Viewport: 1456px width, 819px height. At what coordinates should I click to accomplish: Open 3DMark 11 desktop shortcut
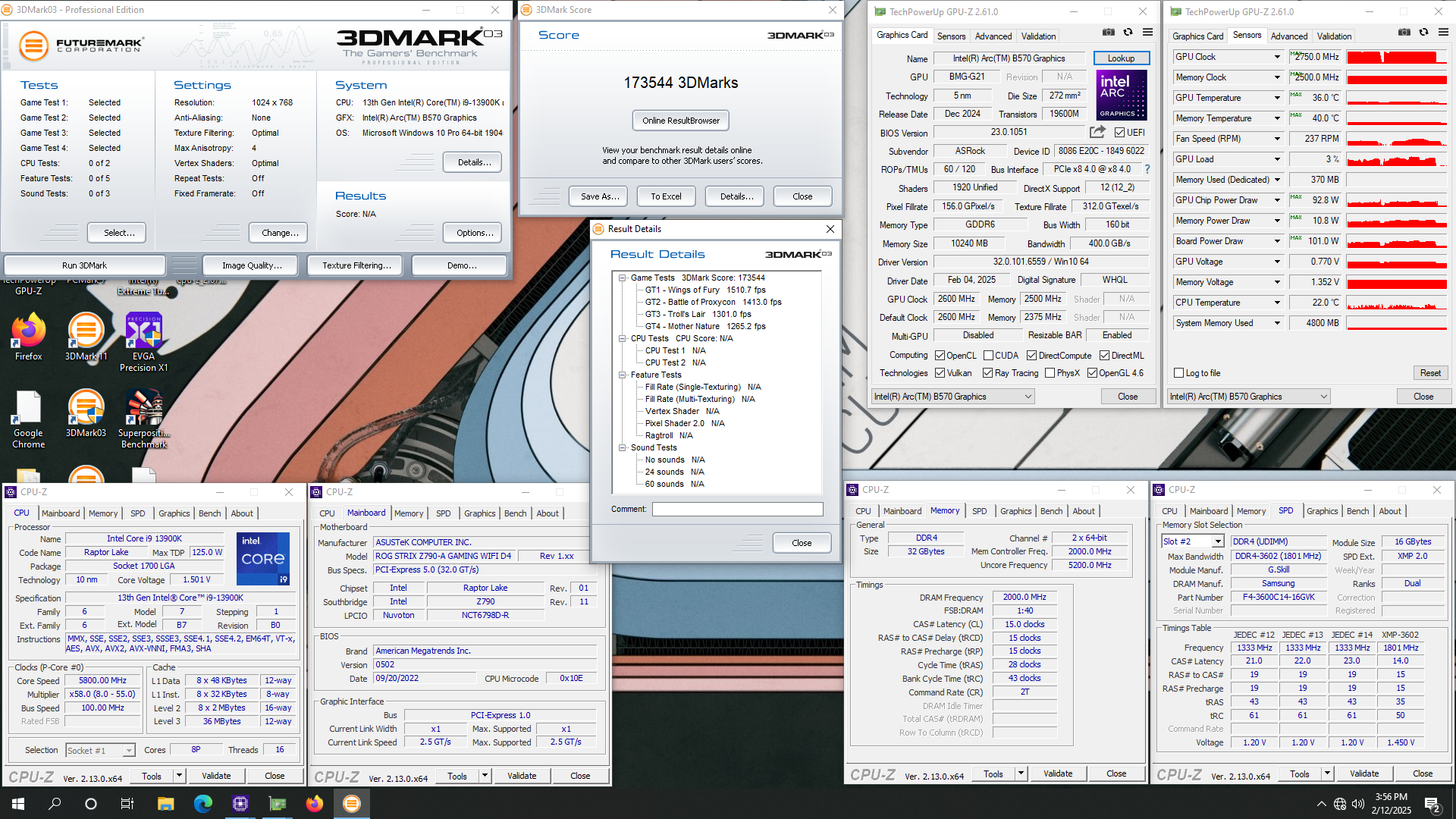[86, 337]
